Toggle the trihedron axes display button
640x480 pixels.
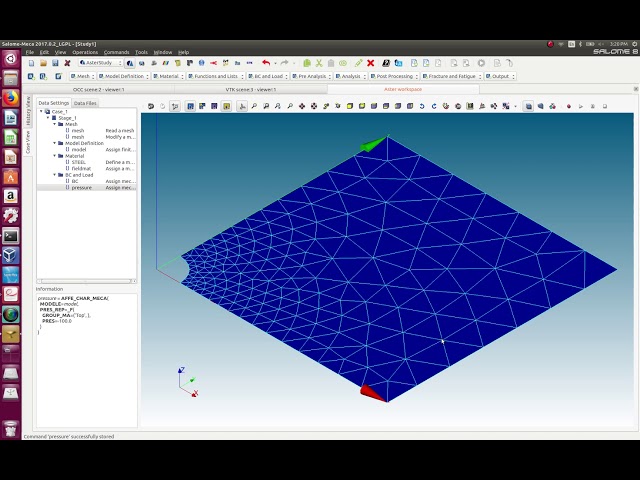coord(242,106)
